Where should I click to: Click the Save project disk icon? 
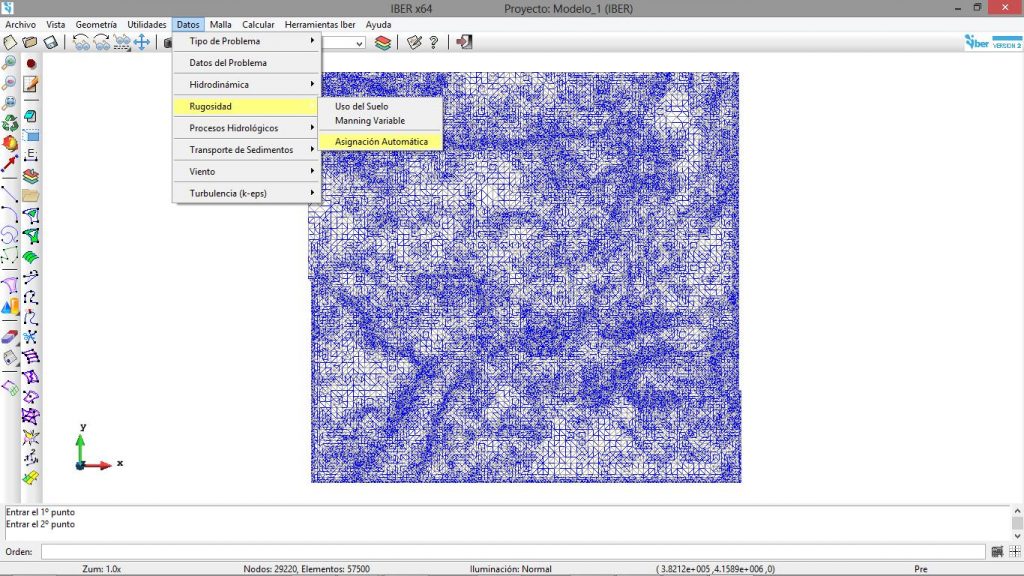point(49,42)
